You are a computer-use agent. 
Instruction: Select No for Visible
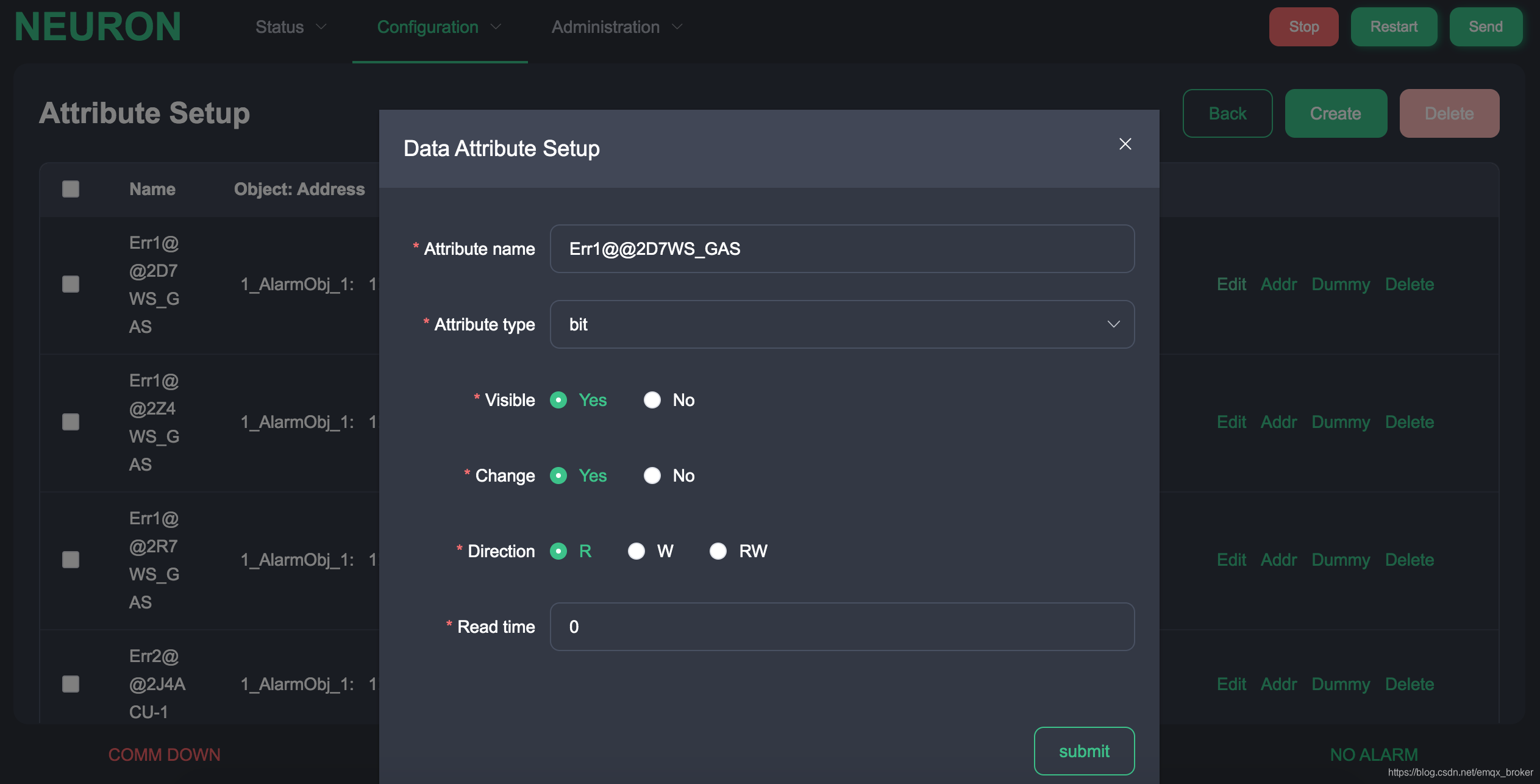[x=652, y=400]
